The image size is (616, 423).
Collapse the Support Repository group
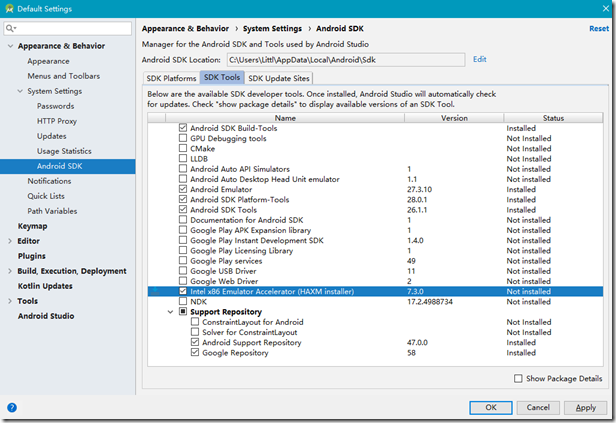coord(170,312)
